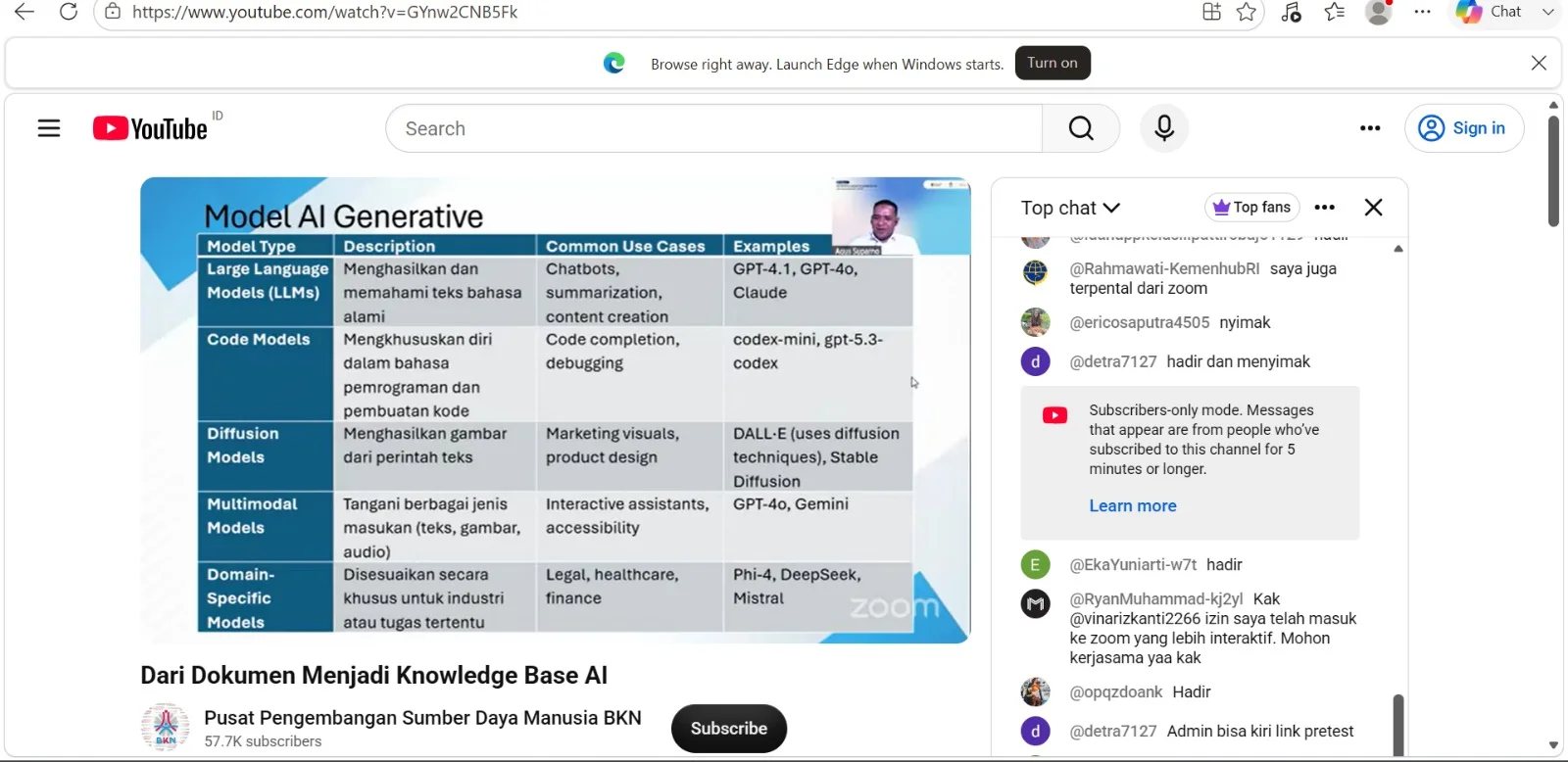The width and height of the screenshot is (1568, 762).
Task: Click the Turn on button in Edge banner
Action: click(x=1053, y=63)
